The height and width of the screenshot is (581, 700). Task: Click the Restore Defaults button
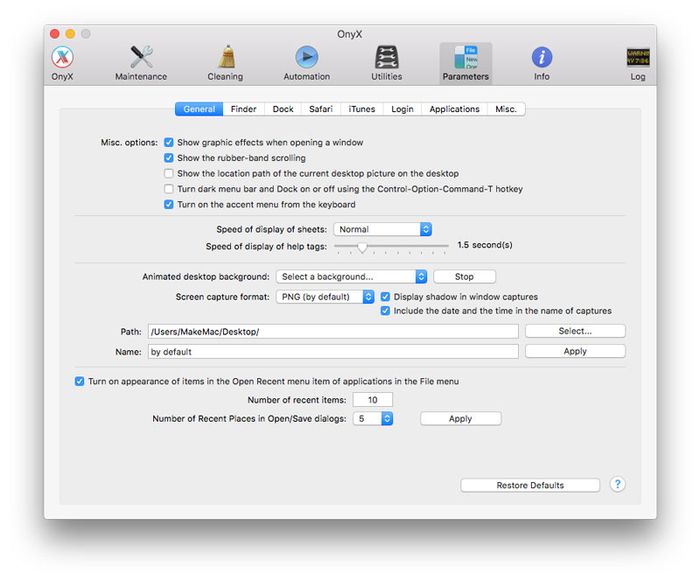530,485
